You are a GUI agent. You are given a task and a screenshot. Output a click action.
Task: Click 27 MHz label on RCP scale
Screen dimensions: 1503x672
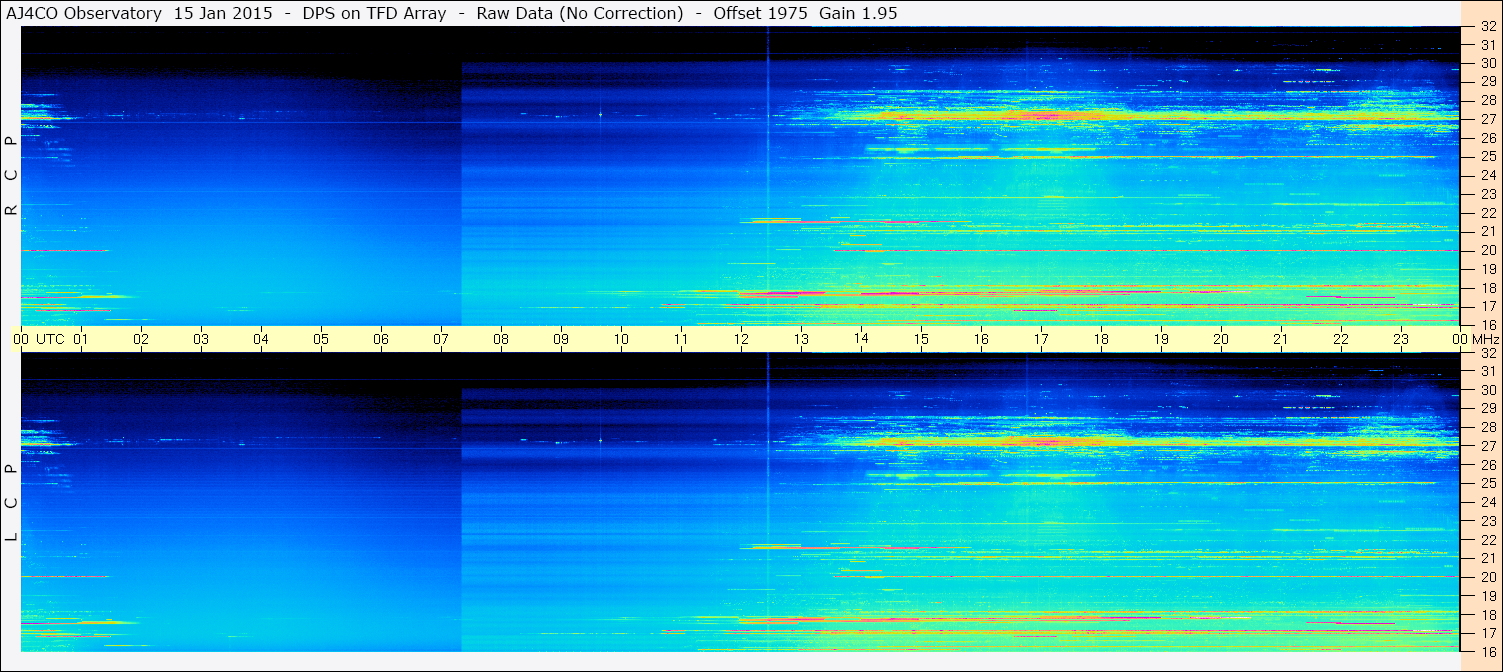click(1488, 119)
